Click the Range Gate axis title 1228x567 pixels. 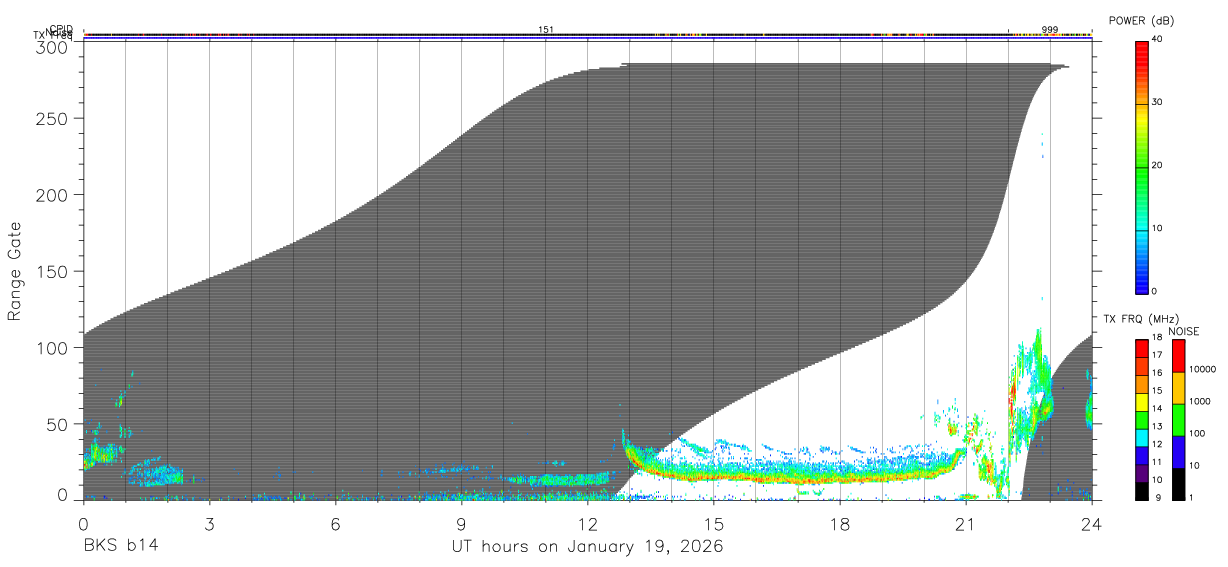(15, 272)
